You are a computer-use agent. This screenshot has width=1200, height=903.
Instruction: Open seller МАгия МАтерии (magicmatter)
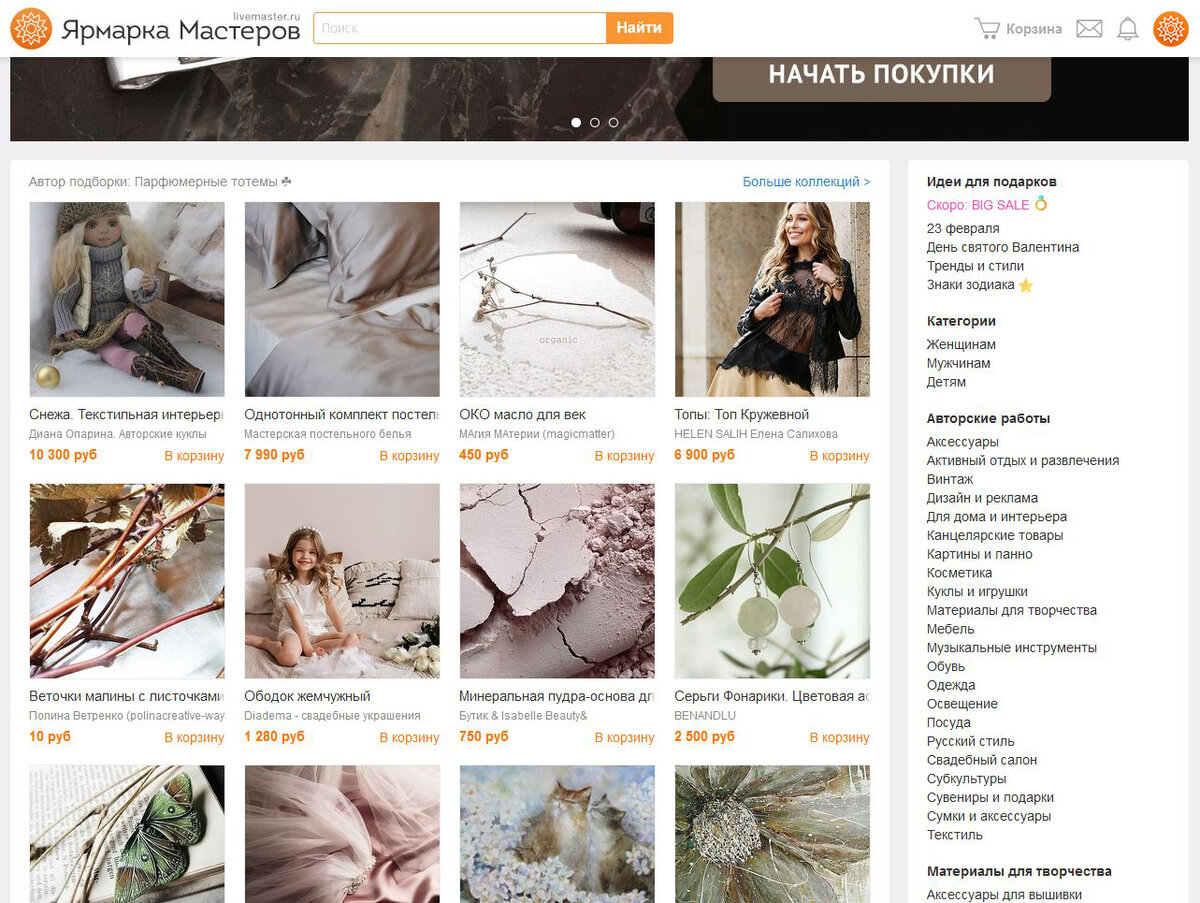[537, 434]
